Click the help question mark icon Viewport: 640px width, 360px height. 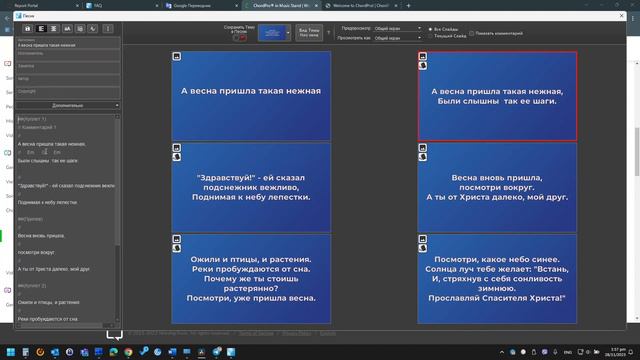click(328, 32)
